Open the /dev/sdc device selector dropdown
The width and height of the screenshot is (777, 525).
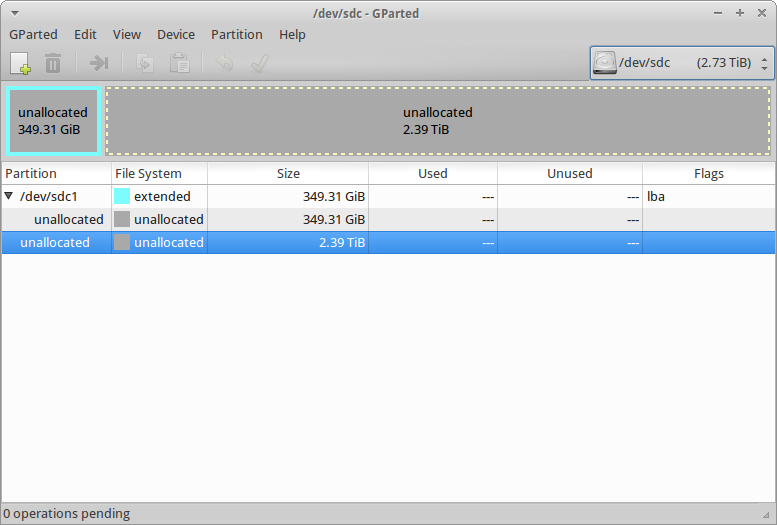click(x=682, y=63)
